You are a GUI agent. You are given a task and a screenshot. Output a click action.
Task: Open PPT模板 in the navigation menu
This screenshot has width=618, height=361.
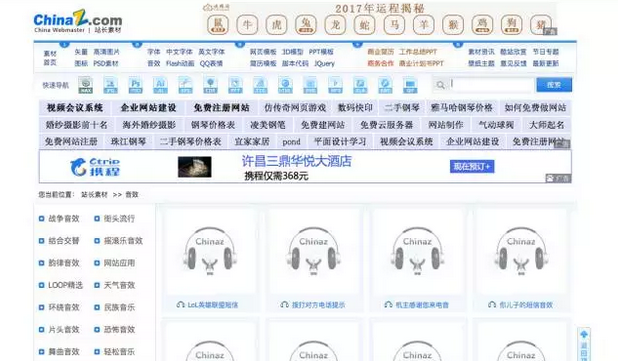pyautogui.click(x=321, y=52)
